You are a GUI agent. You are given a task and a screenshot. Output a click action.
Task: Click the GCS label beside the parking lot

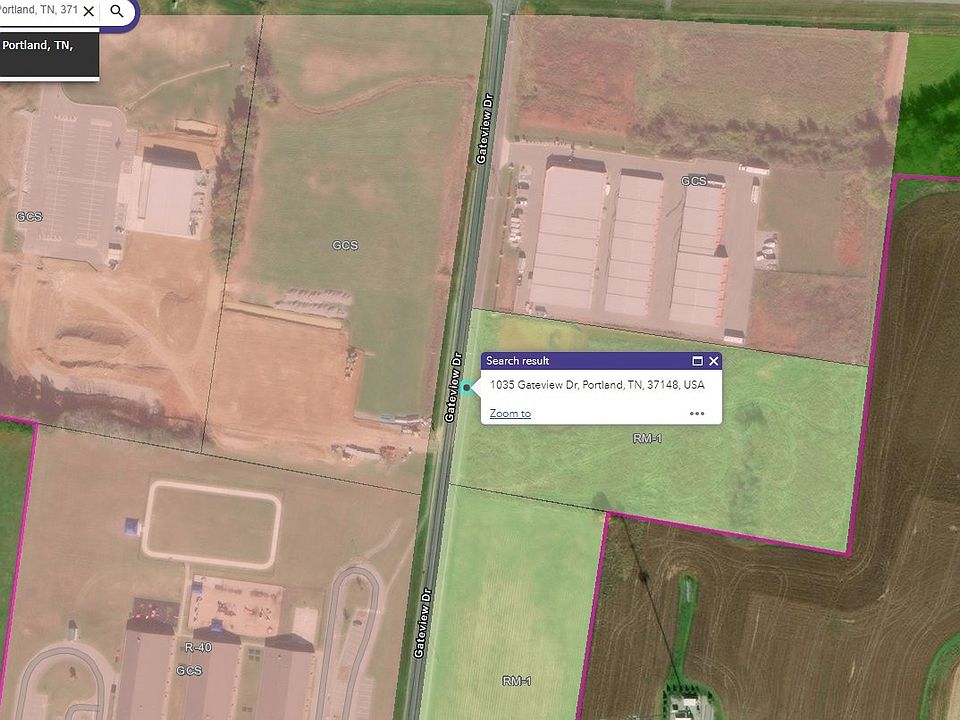tap(29, 216)
